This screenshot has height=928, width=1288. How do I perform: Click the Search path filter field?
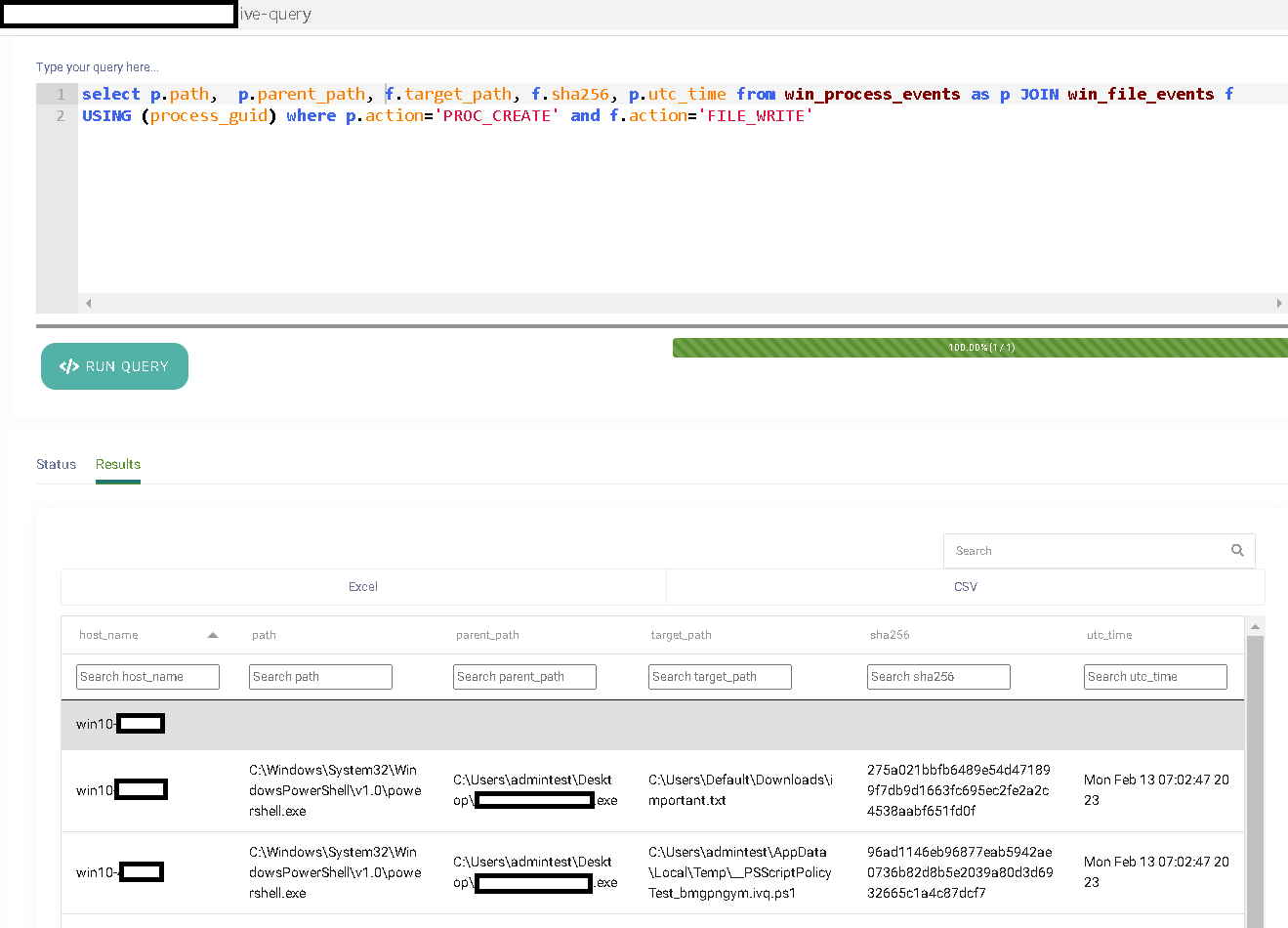[x=320, y=677]
